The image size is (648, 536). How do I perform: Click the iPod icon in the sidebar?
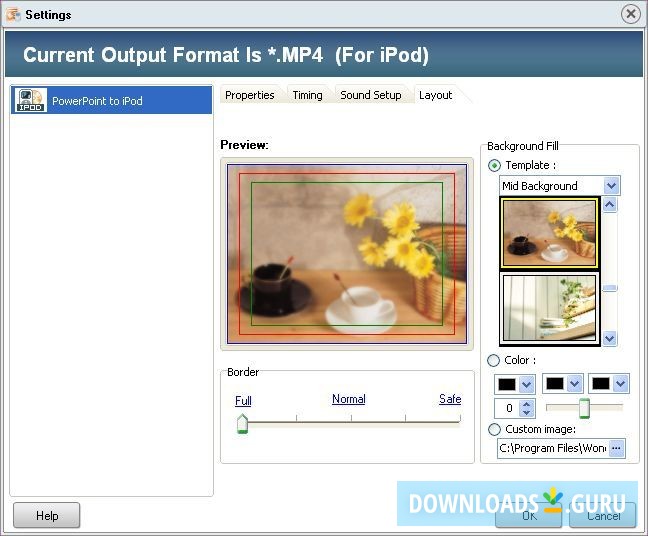pyautogui.click(x=31, y=100)
